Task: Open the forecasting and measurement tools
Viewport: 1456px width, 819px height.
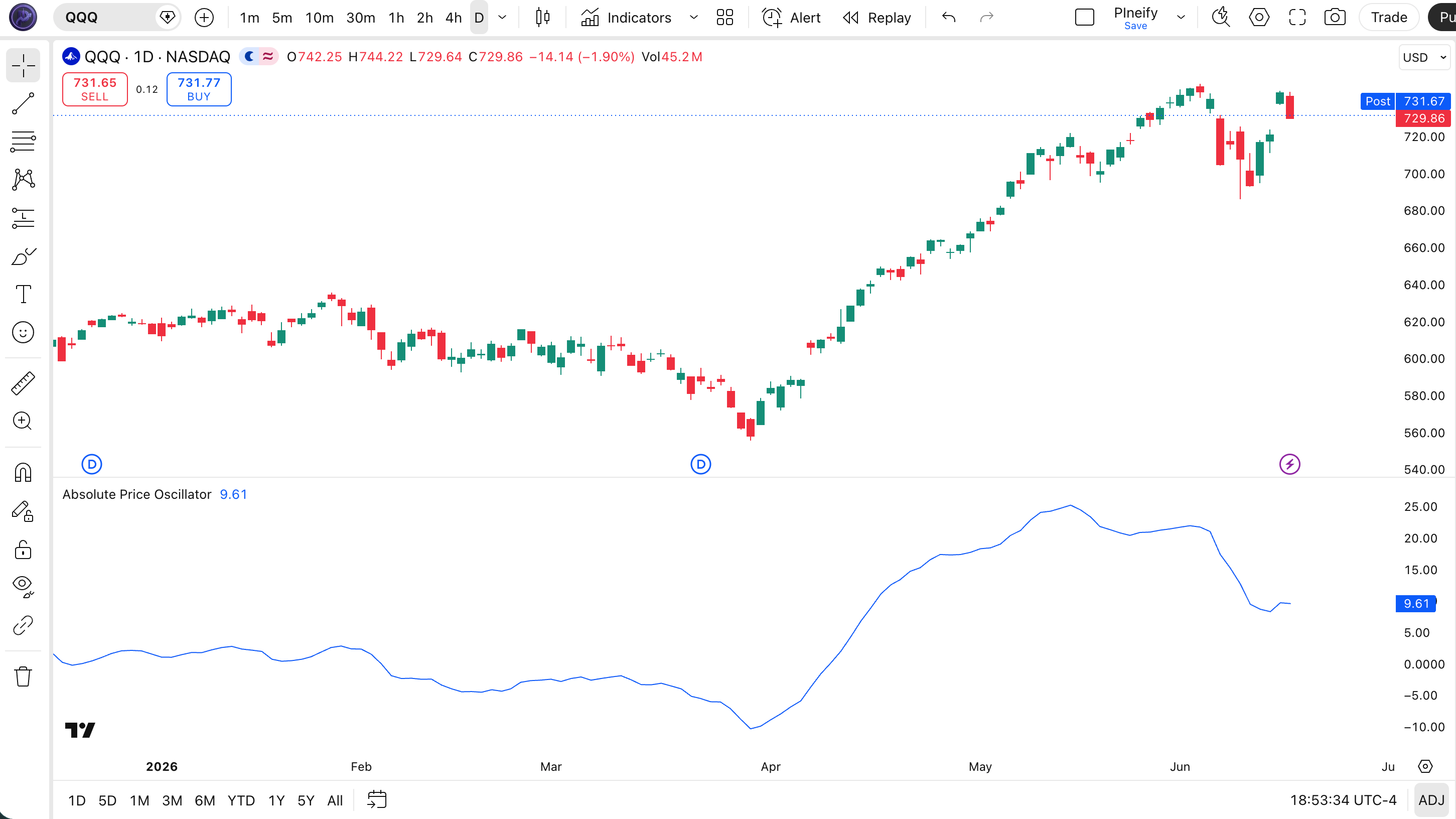Action: pos(23,218)
